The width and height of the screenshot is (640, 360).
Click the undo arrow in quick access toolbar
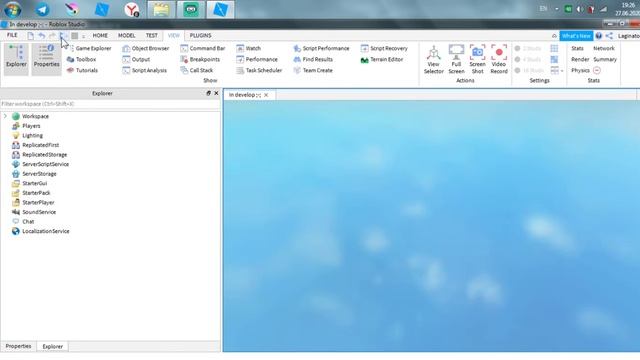click(x=42, y=36)
